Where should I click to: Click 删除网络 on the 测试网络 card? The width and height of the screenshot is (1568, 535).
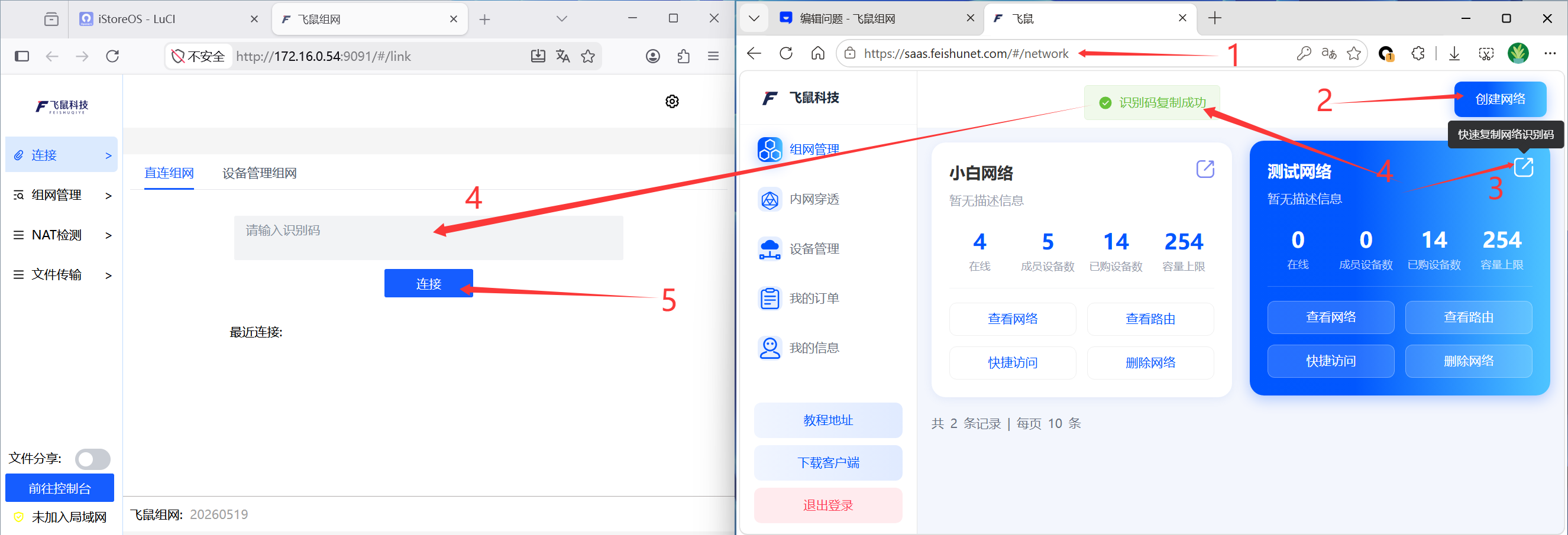click(1468, 361)
